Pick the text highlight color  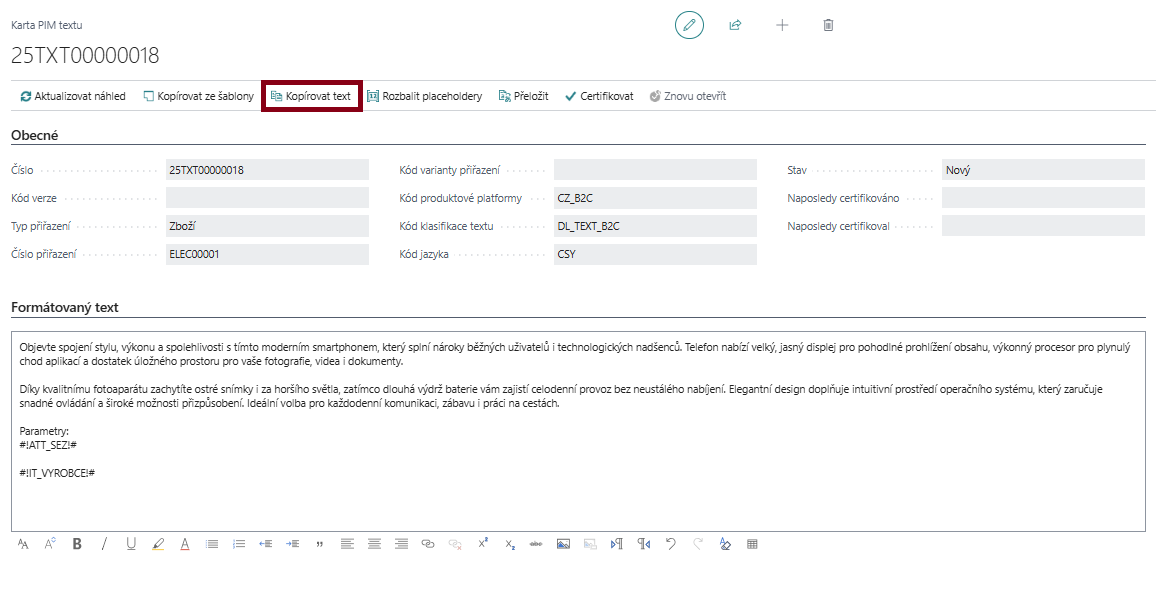point(158,544)
